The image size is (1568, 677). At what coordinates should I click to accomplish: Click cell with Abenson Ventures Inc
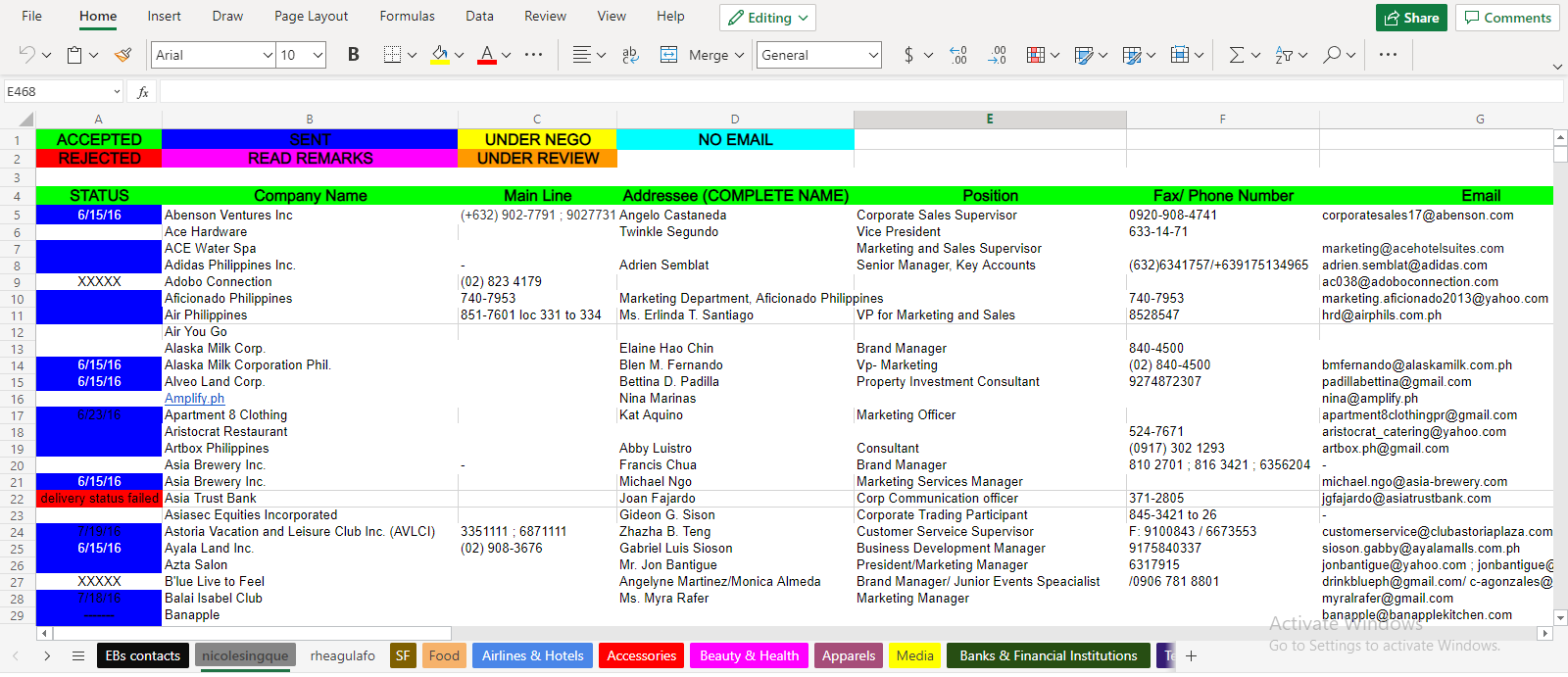(310, 216)
